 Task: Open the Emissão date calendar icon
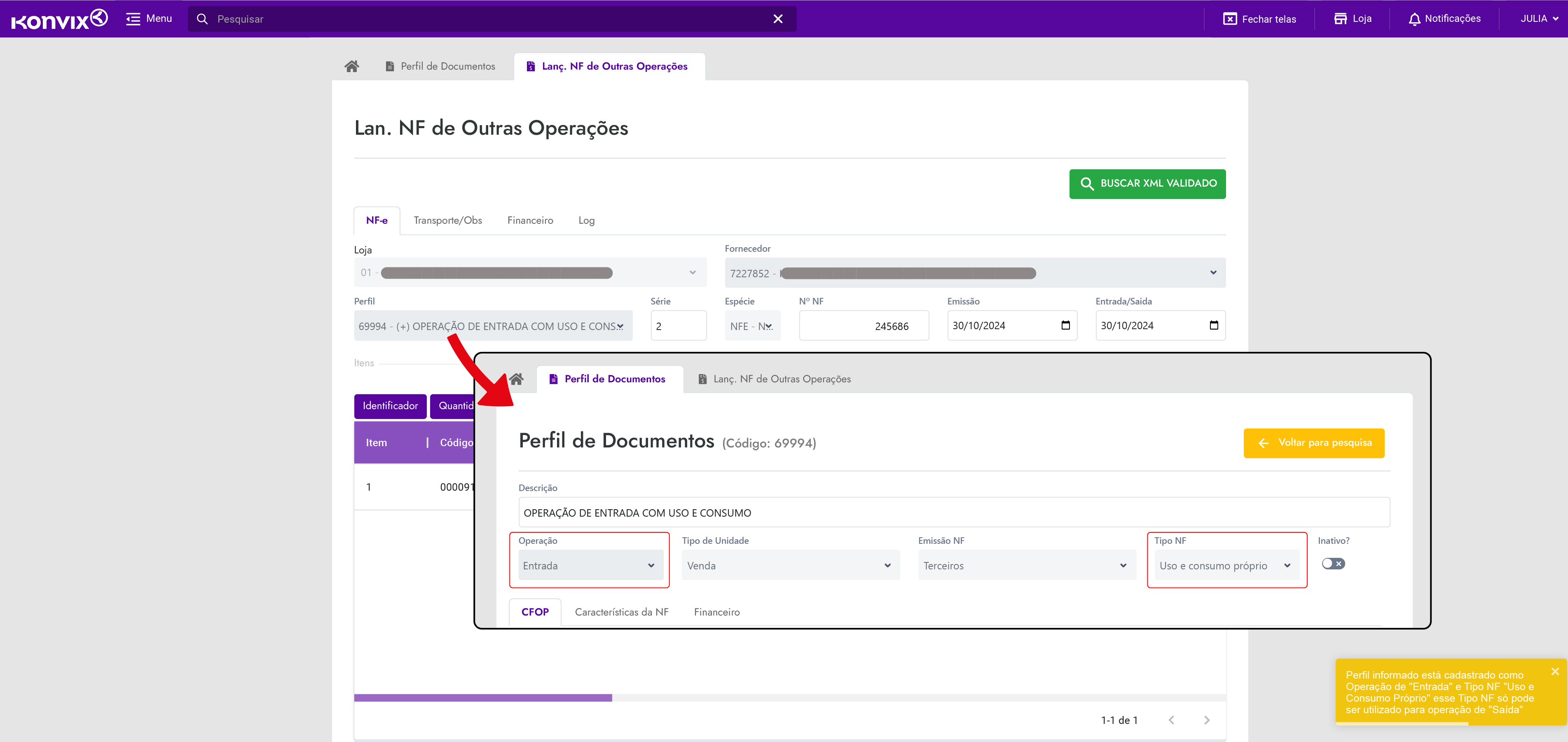pyautogui.click(x=1065, y=325)
